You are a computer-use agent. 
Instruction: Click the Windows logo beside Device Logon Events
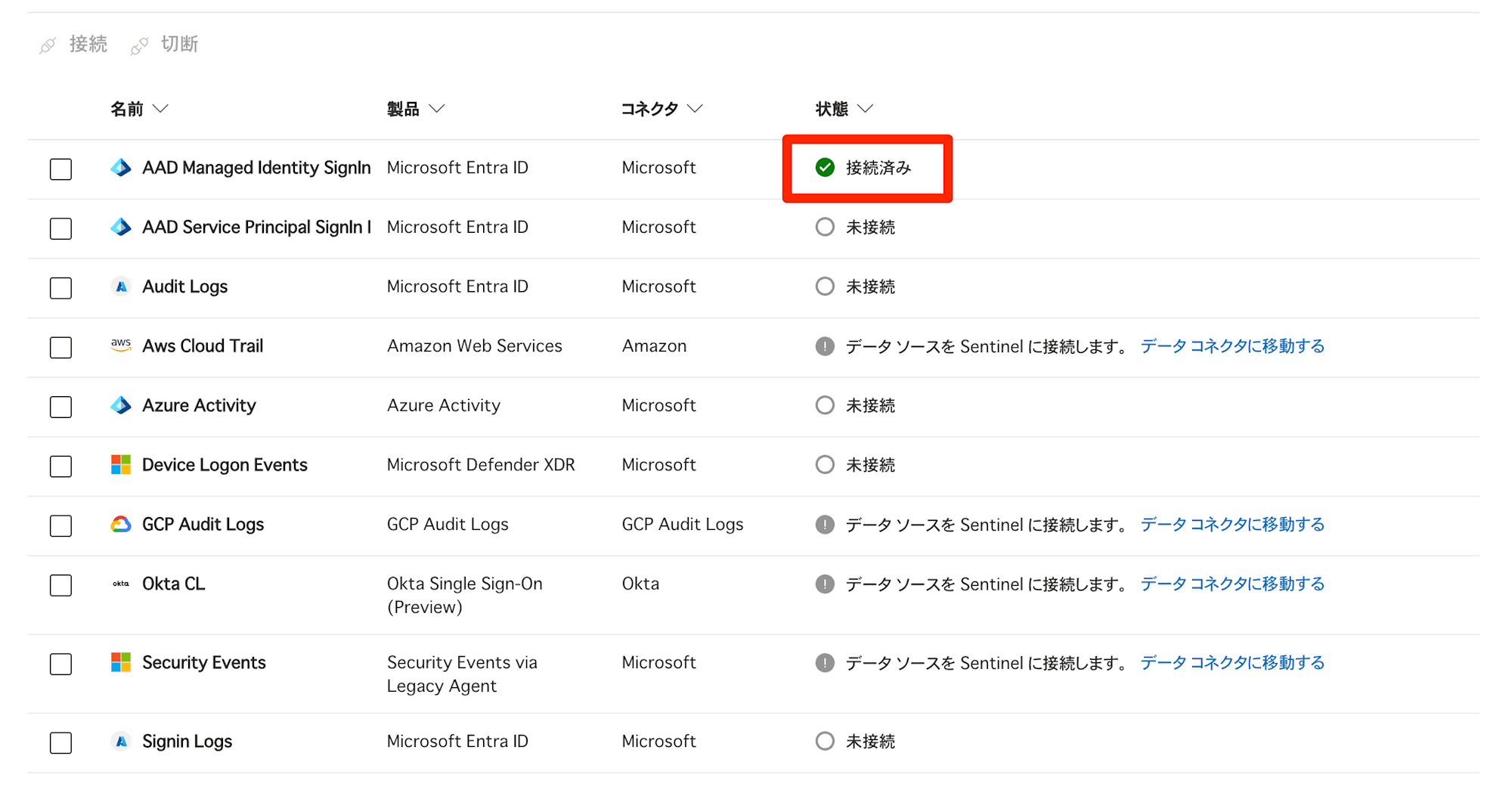pos(121,465)
